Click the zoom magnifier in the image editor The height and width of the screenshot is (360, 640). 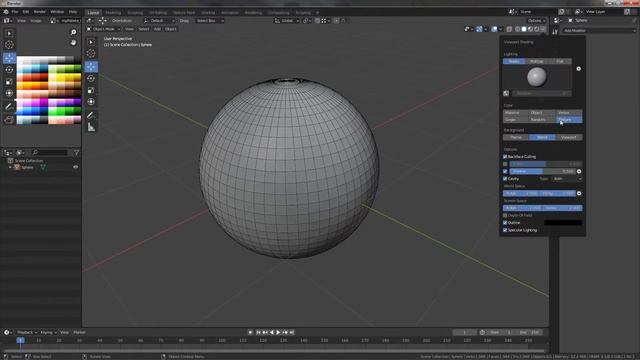73,32
